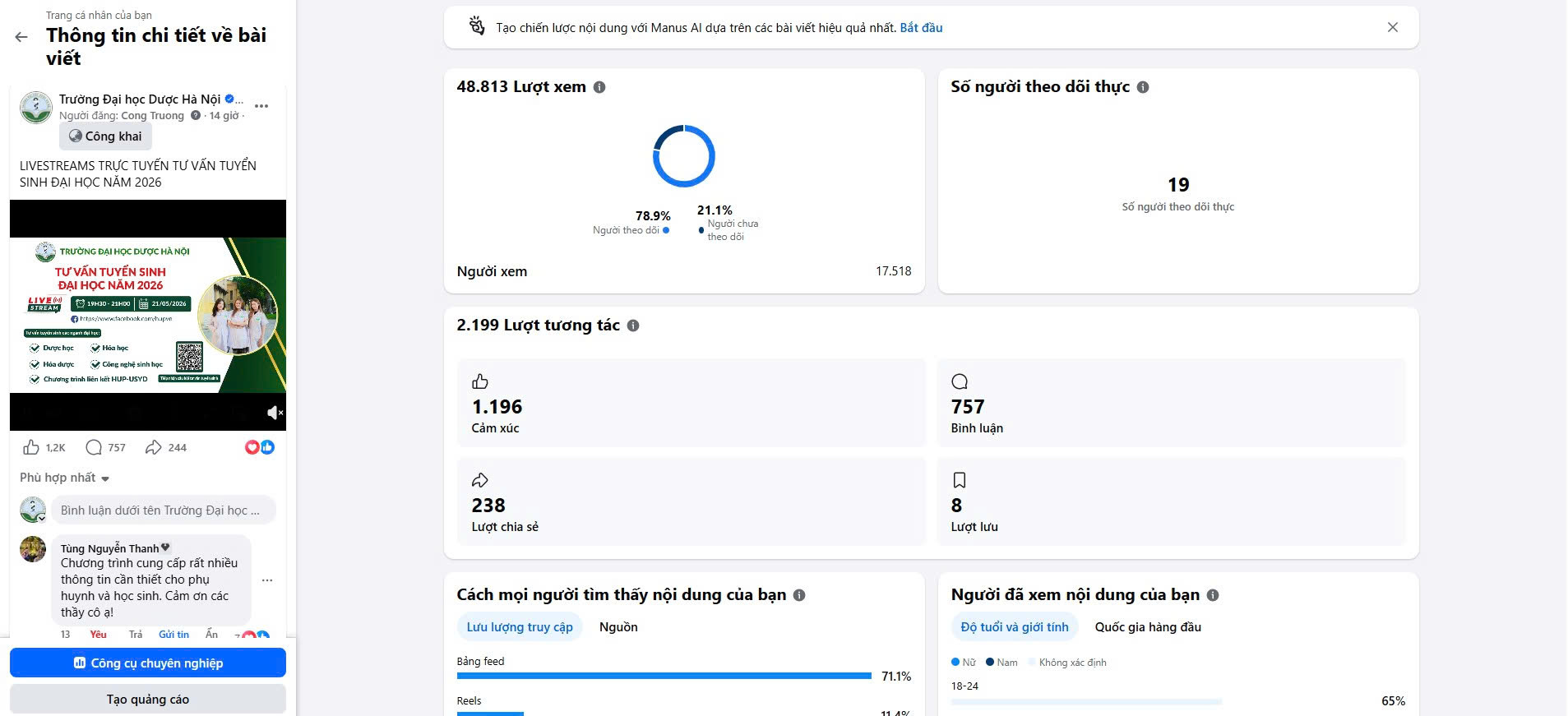The width and height of the screenshot is (1568, 716).
Task: Unmute the livestream video with the speaker icon
Action: (275, 413)
